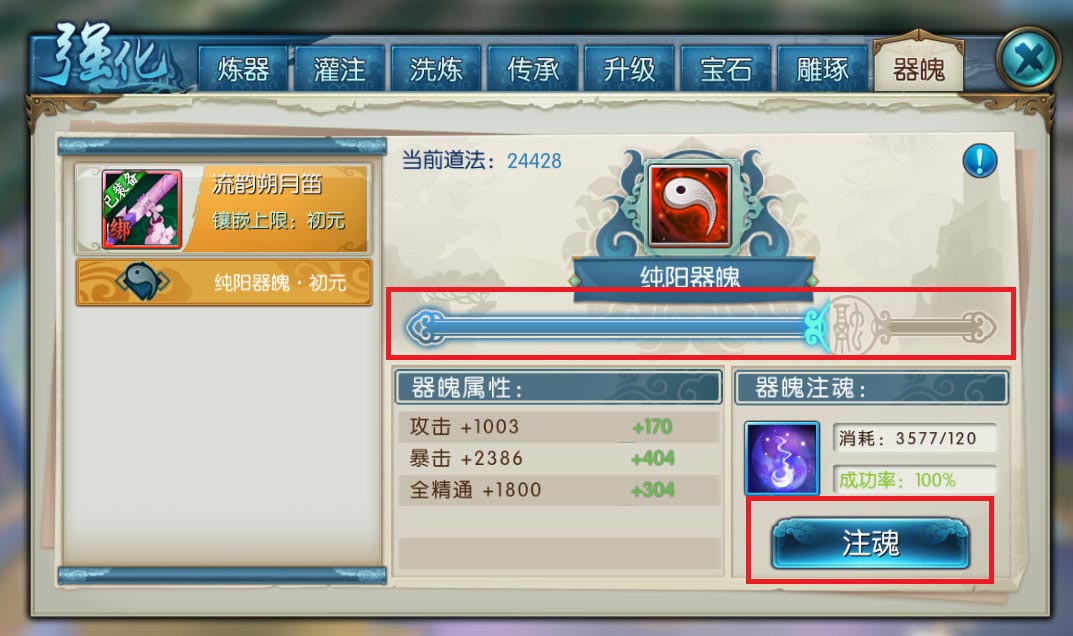Select the 雕琢 tab
This screenshot has width=1073, height=636.
(822, 68)
